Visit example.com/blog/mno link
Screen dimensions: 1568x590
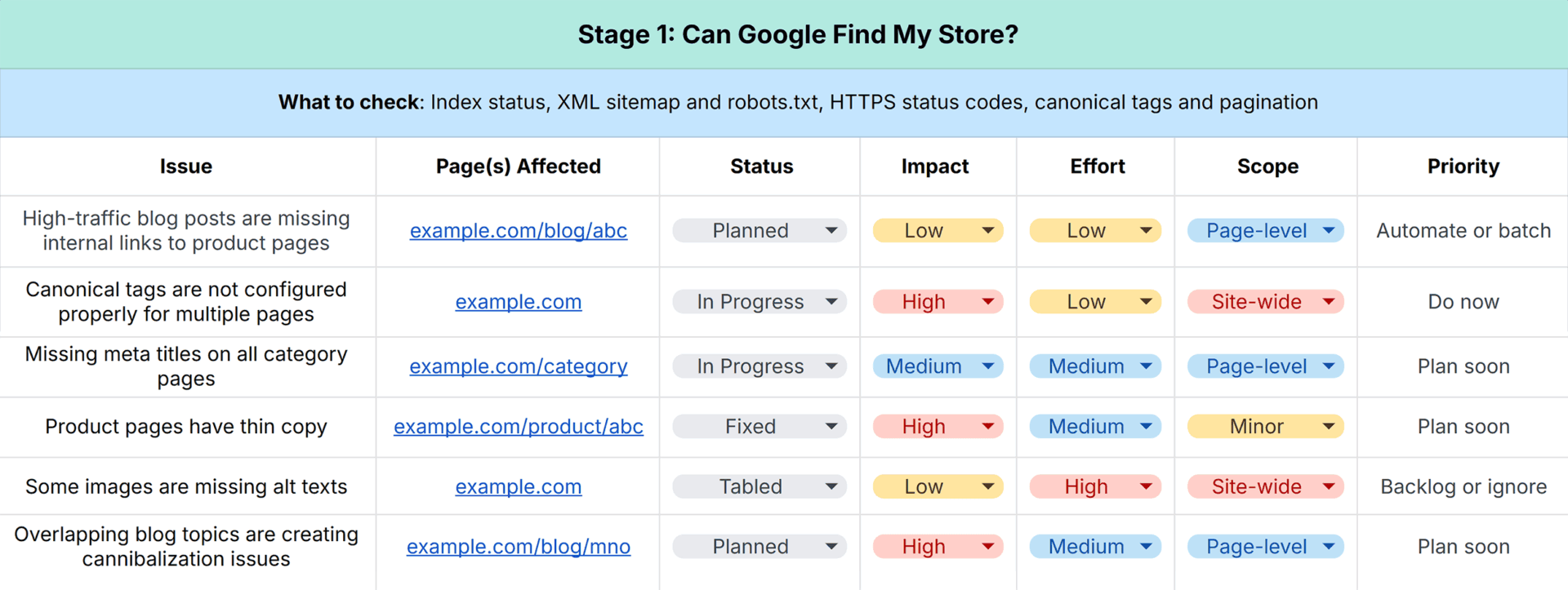click(519, 547)
